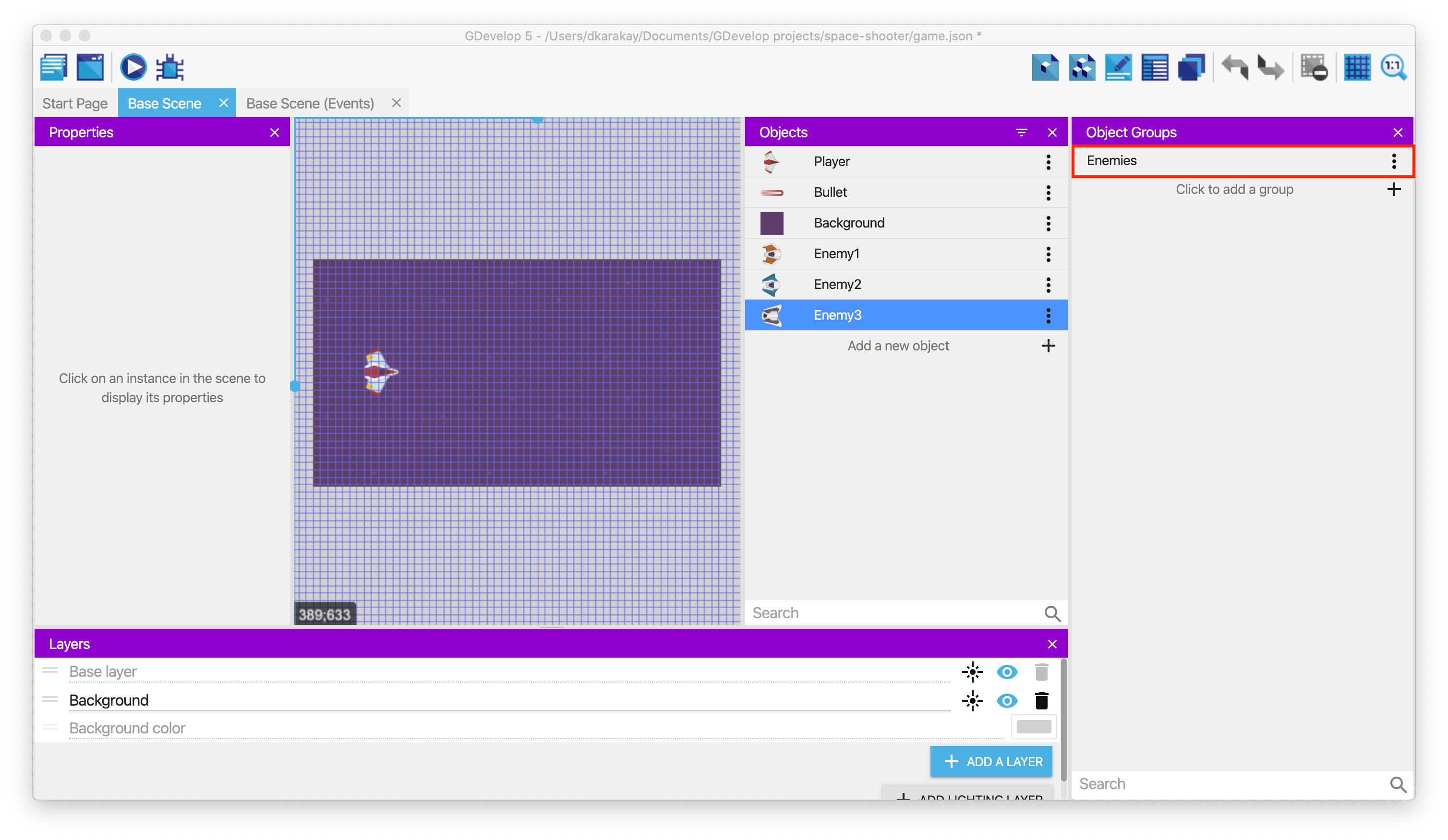1448x840 pixels.
Task: Hide the Background layer eye icon
Action: point(1007,700)
